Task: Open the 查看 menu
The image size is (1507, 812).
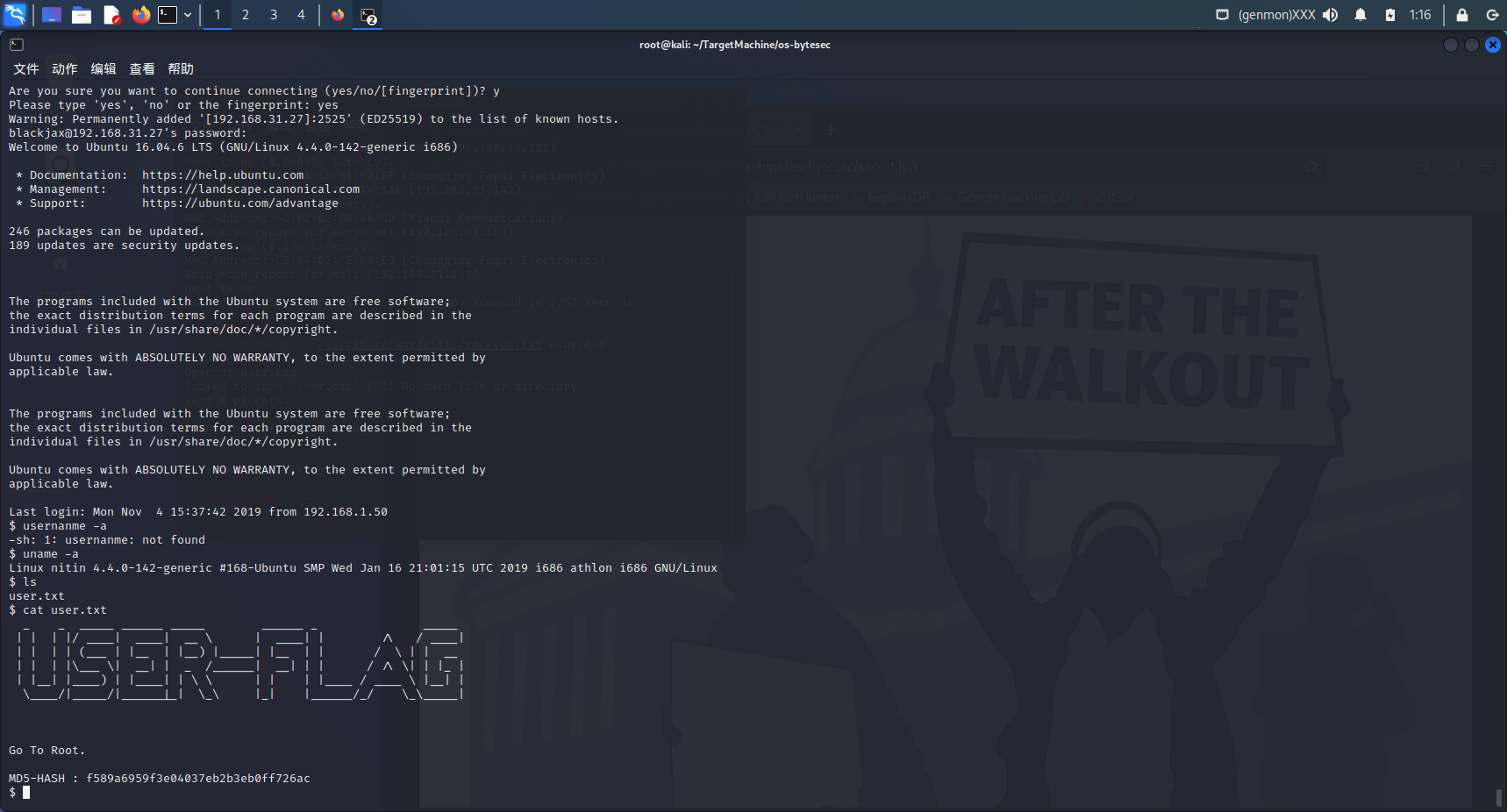Action: (142, 69)
